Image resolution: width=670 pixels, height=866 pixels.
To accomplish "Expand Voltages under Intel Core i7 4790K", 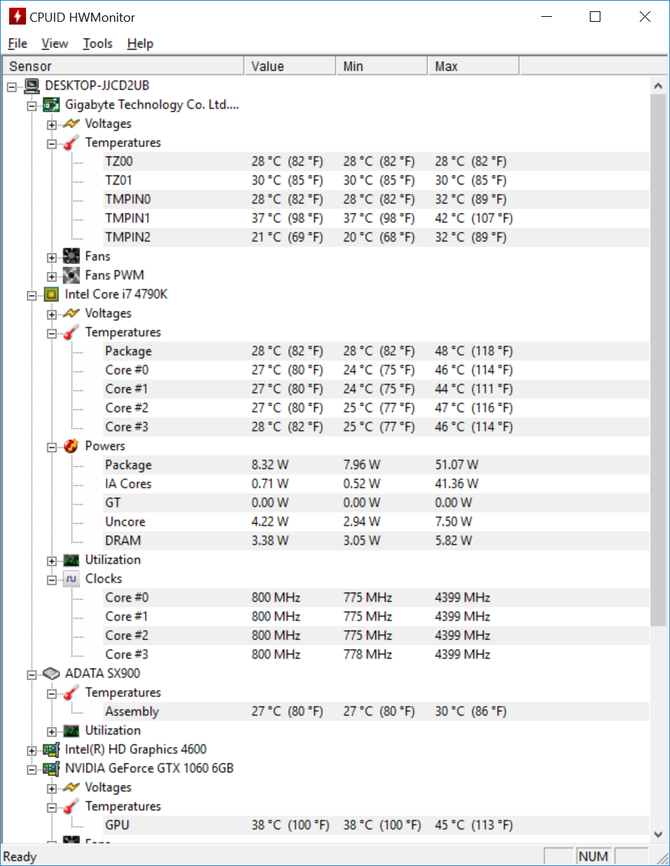I will 52,314.
